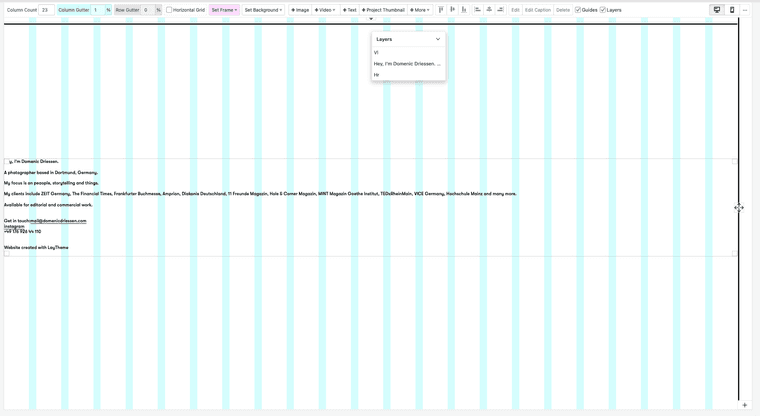
Task: Open the three-dots overflow menu
Action: (x=745, y=10)
